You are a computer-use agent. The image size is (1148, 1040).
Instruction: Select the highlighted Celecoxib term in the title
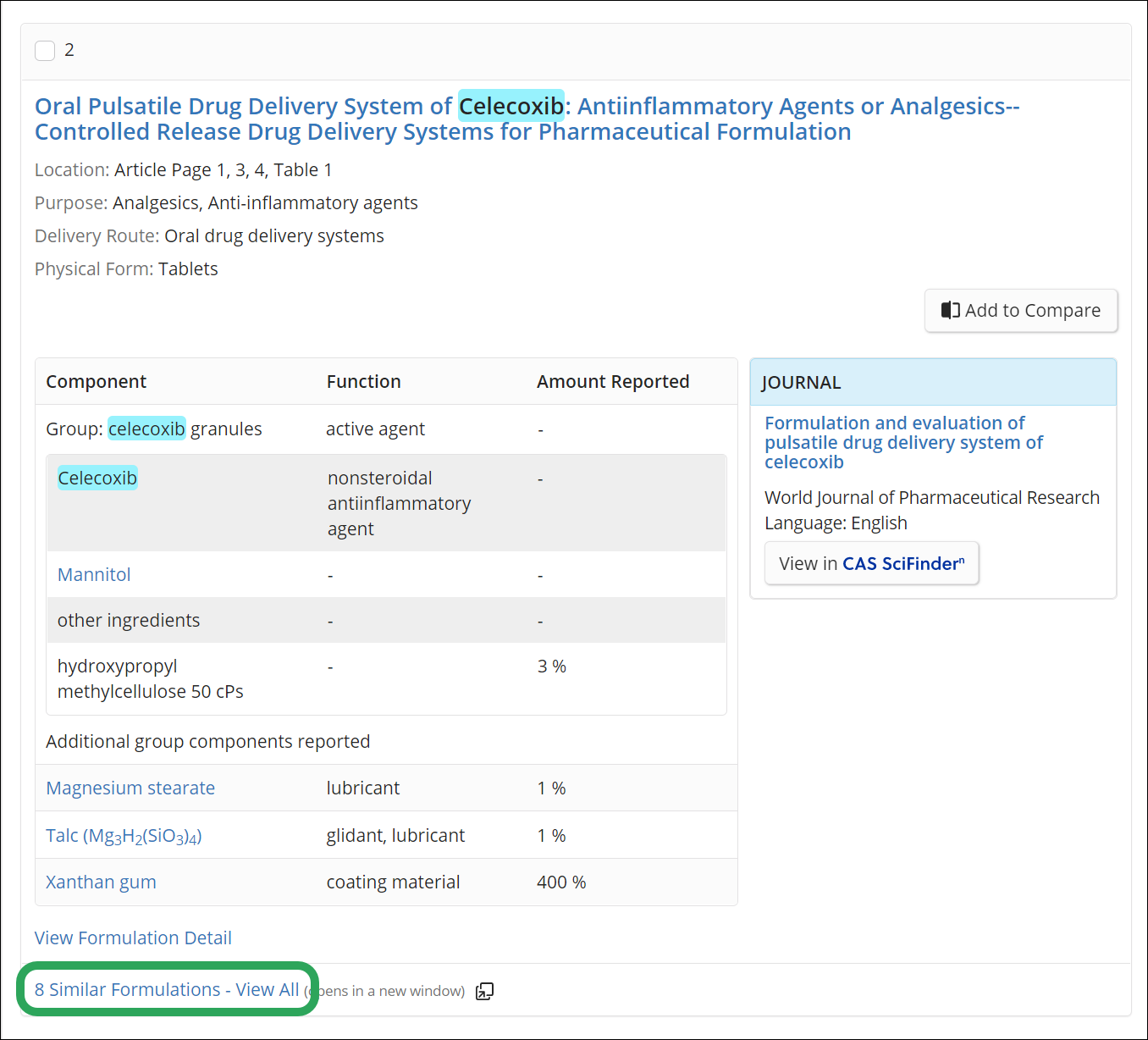(x=511, y=106)
